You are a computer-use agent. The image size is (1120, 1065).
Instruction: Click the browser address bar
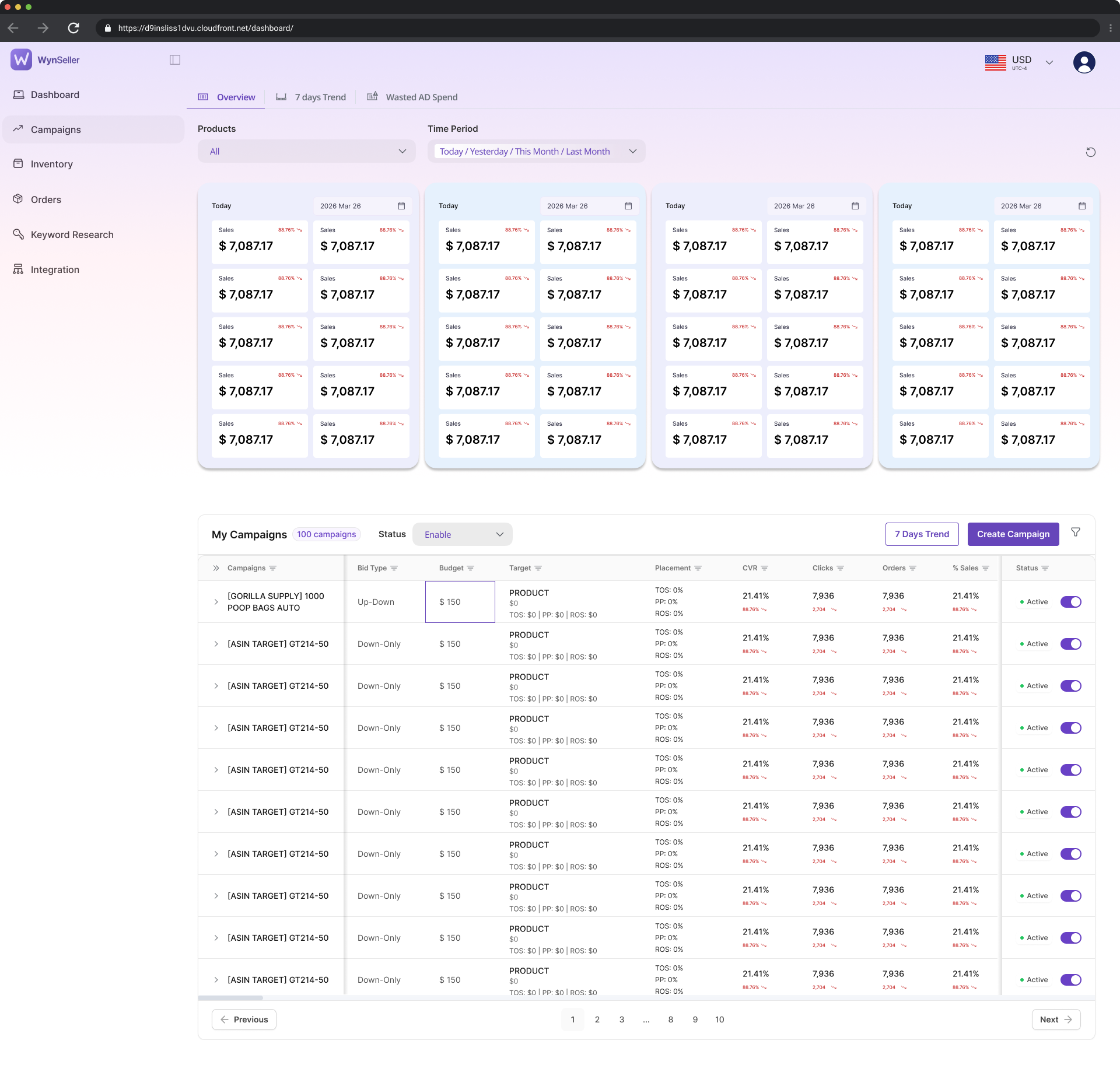(598, 28)
